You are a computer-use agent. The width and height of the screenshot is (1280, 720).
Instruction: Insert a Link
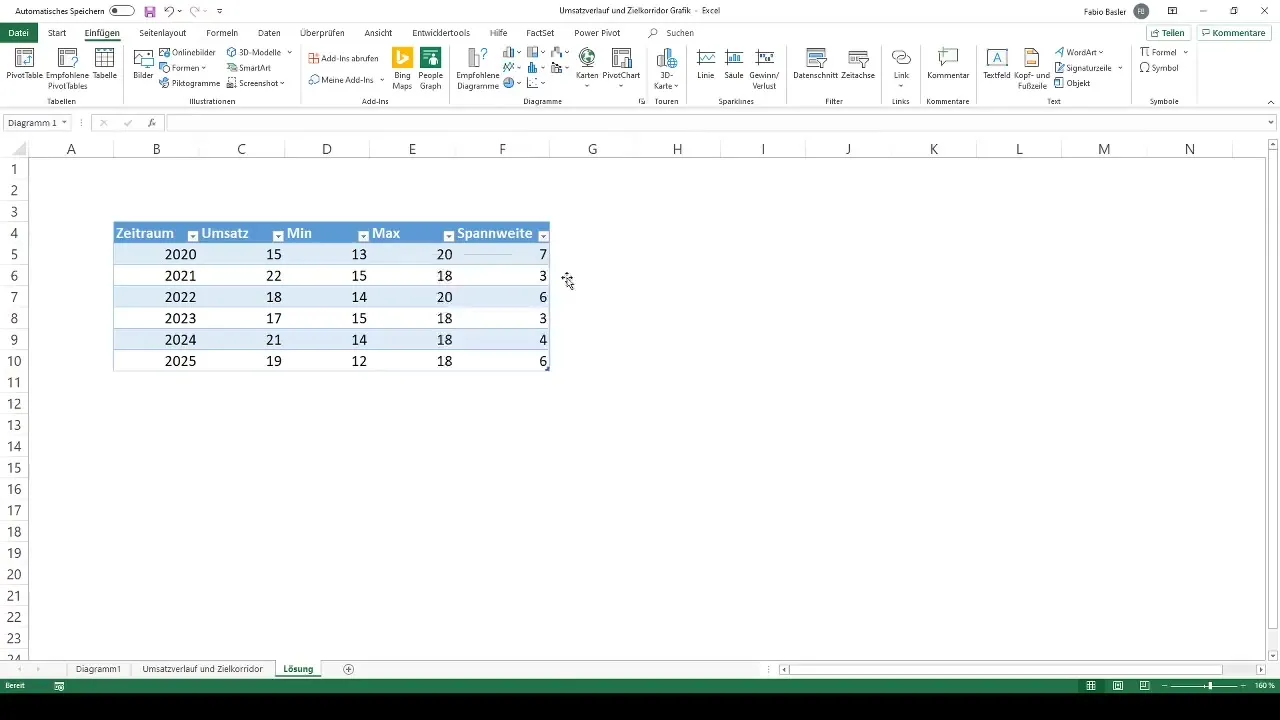901,66
